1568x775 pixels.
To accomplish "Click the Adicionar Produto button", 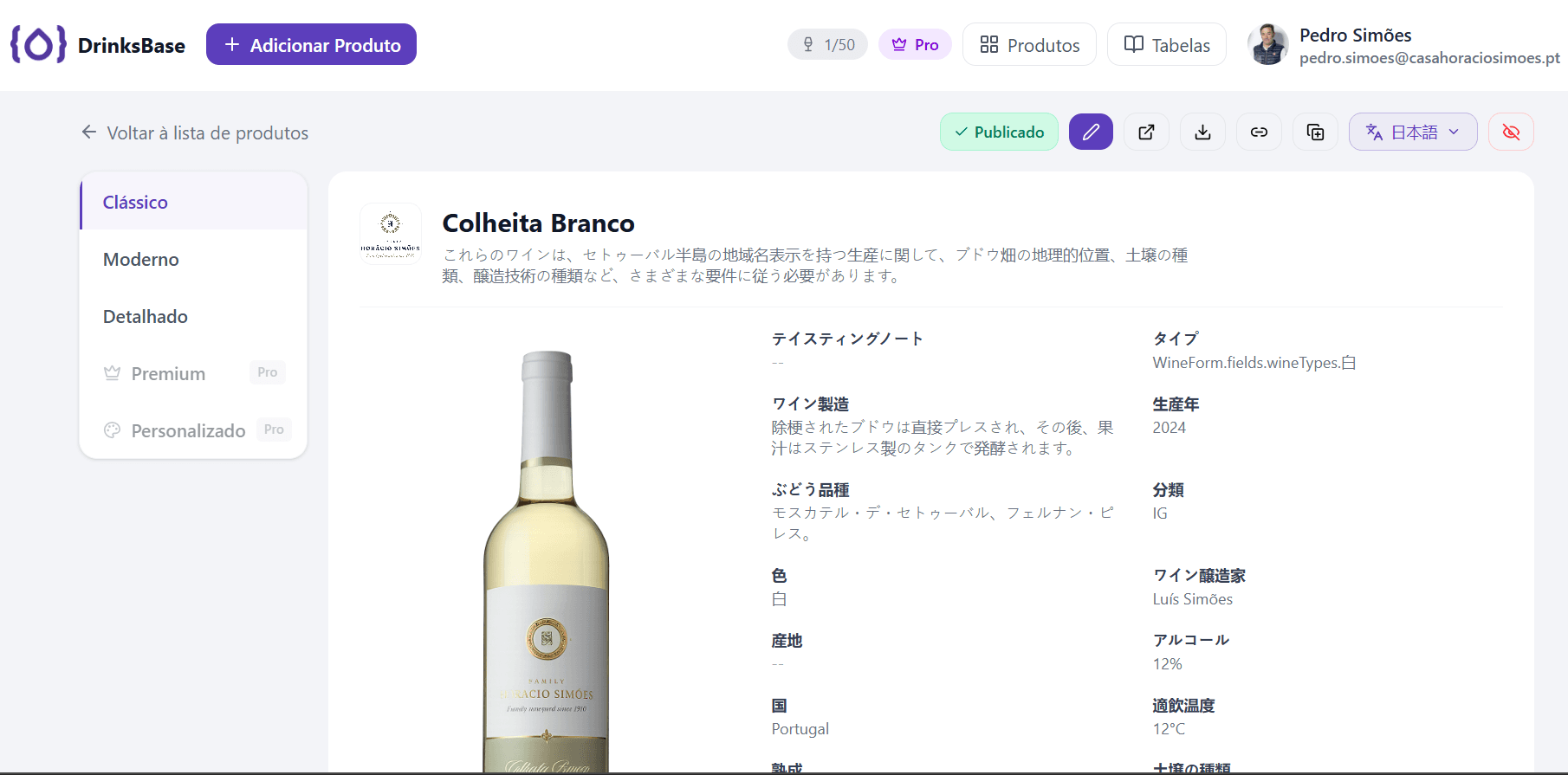I will coord(311,44).
